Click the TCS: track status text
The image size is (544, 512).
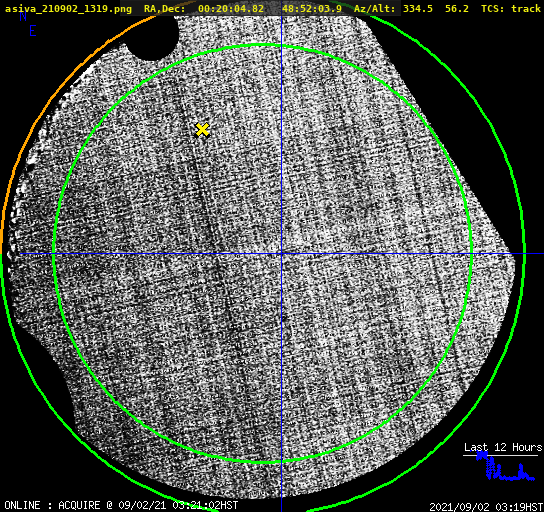click(511, 9)
